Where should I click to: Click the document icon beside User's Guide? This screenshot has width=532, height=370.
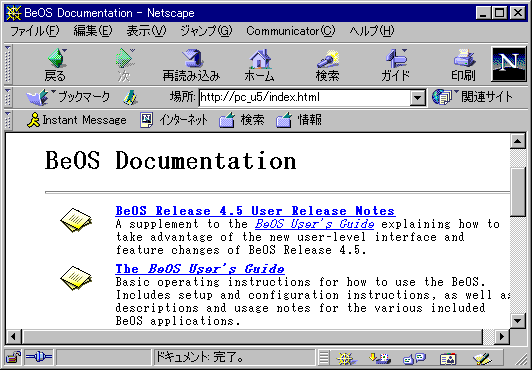(76, 278)
